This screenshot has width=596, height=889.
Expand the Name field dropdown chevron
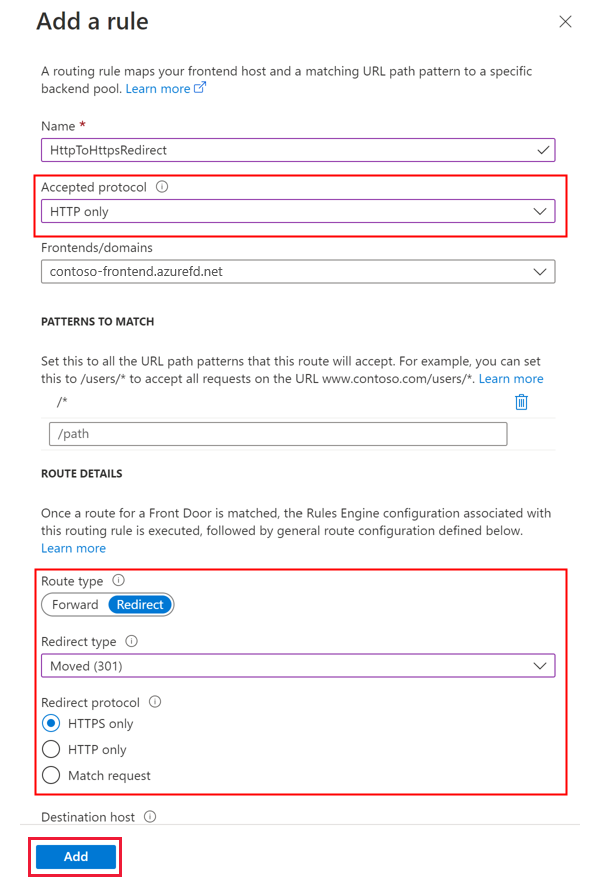(540, 149)
